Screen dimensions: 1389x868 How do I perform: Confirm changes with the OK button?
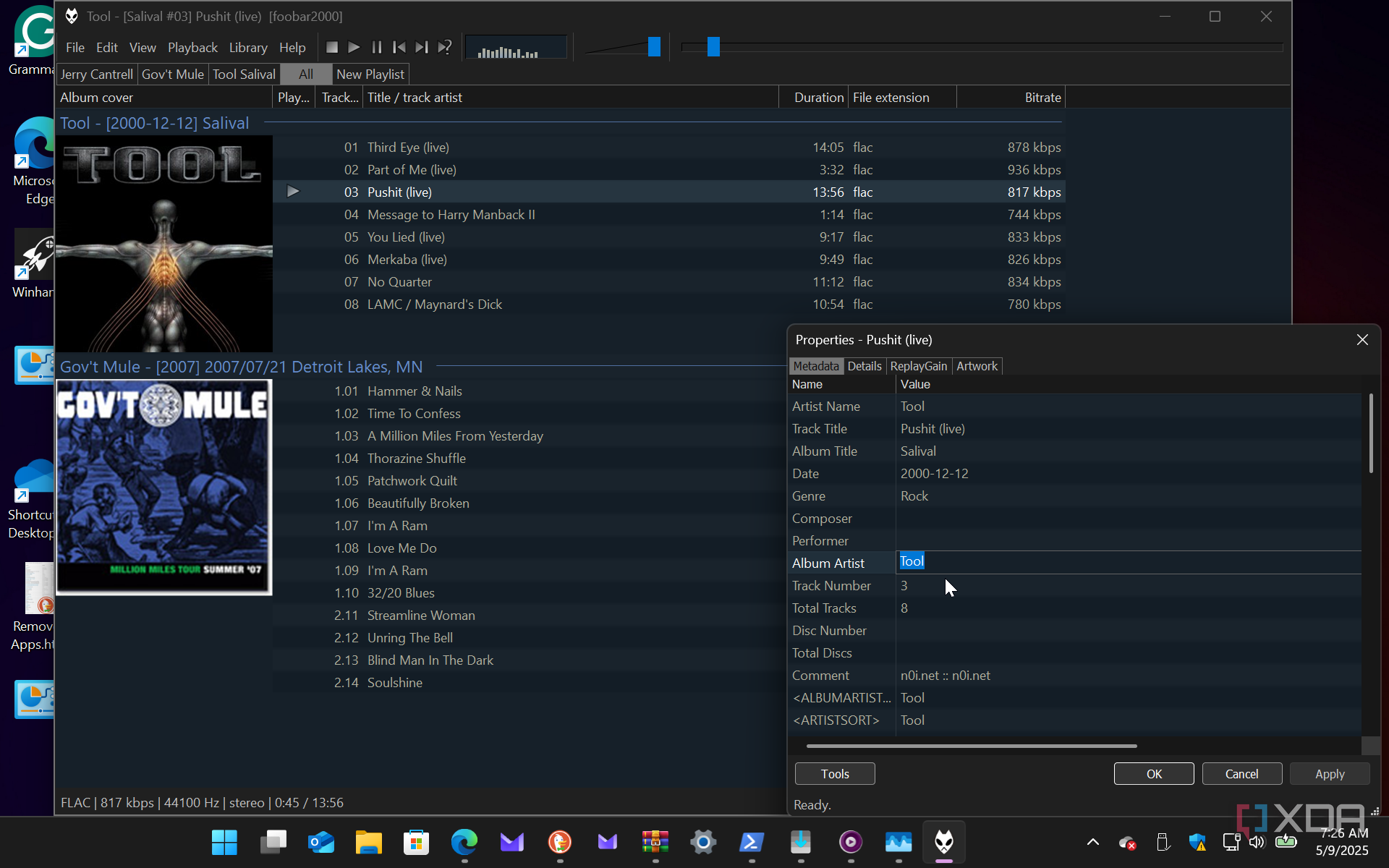tap(1154, 774)
